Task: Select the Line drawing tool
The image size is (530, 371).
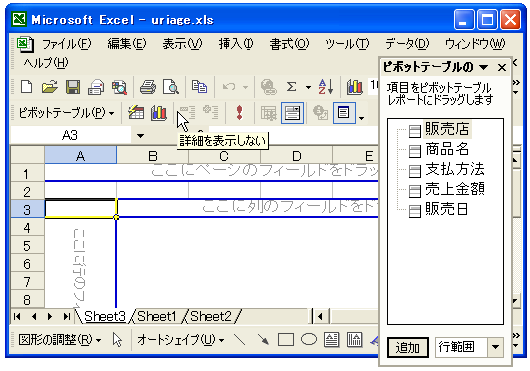Action: point(240,340)
